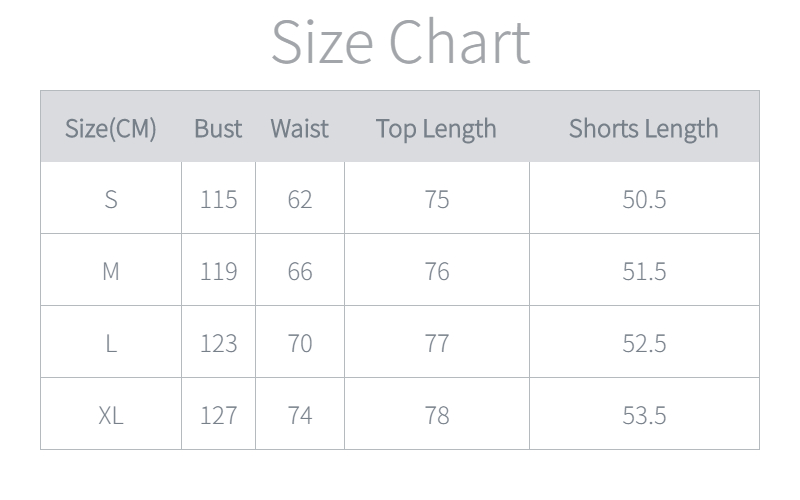Select top length value 77

(437, 343)
